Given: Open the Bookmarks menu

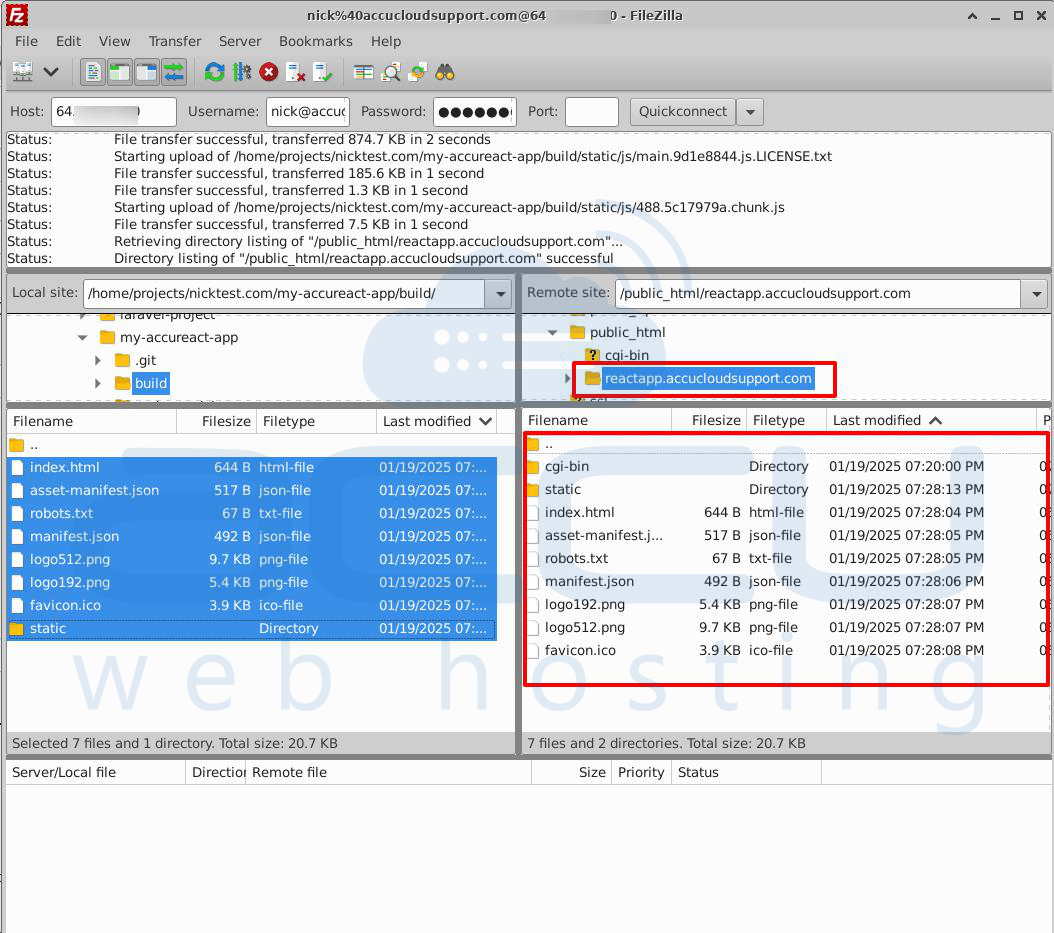Looking at the screenshot, I should [x=315, y=41].
